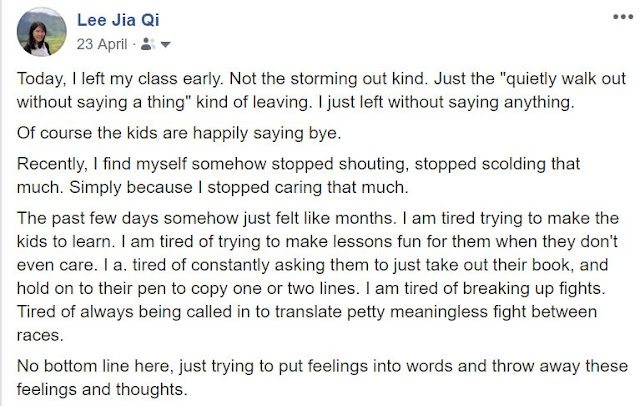Click the line starting 'even care. I a. tired'
The height and width of the screenshot is (406, 640).
pos(313,265)
